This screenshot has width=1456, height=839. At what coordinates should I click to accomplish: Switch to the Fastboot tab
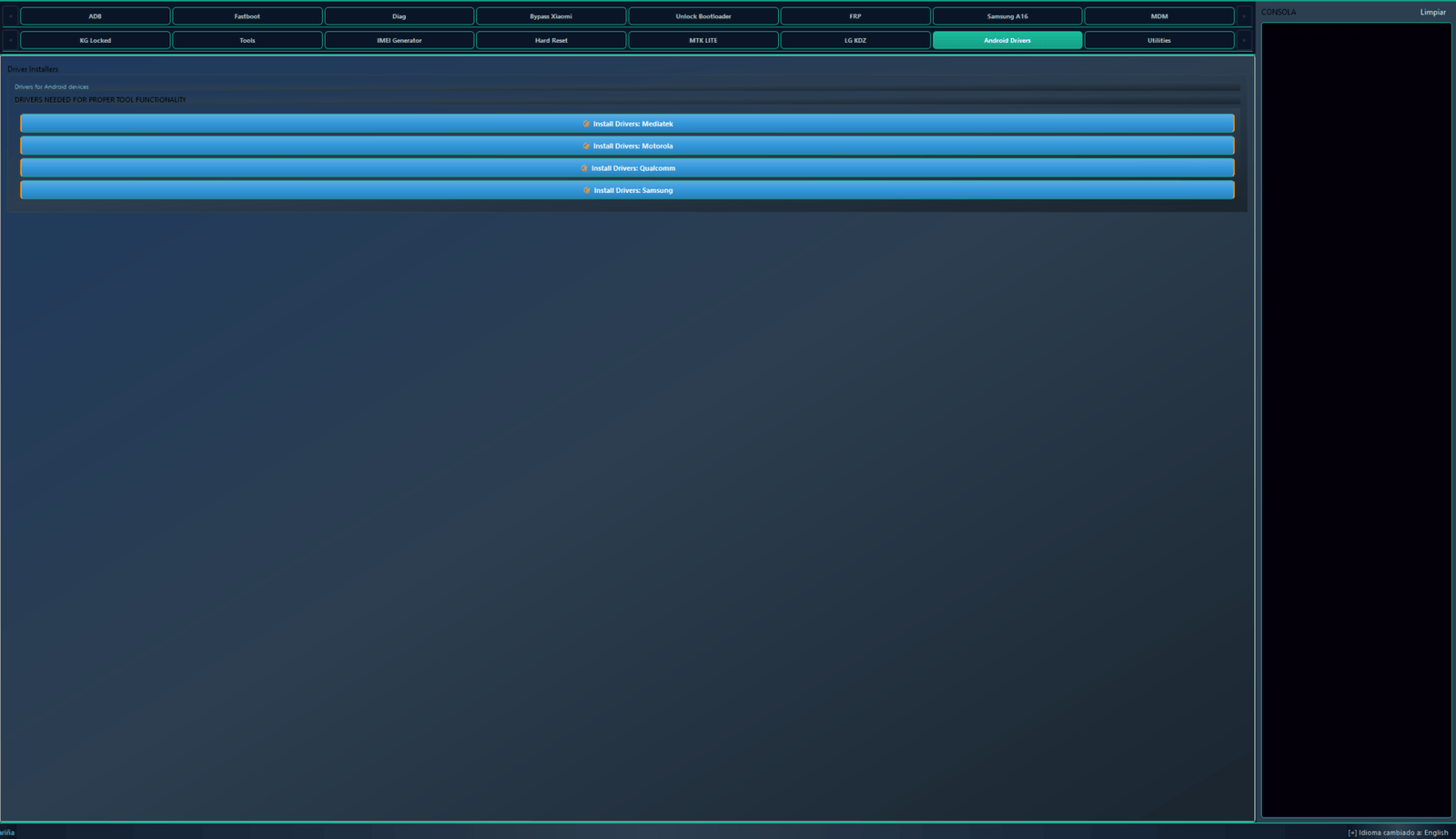pyautogui.click(x=247, y=16)
